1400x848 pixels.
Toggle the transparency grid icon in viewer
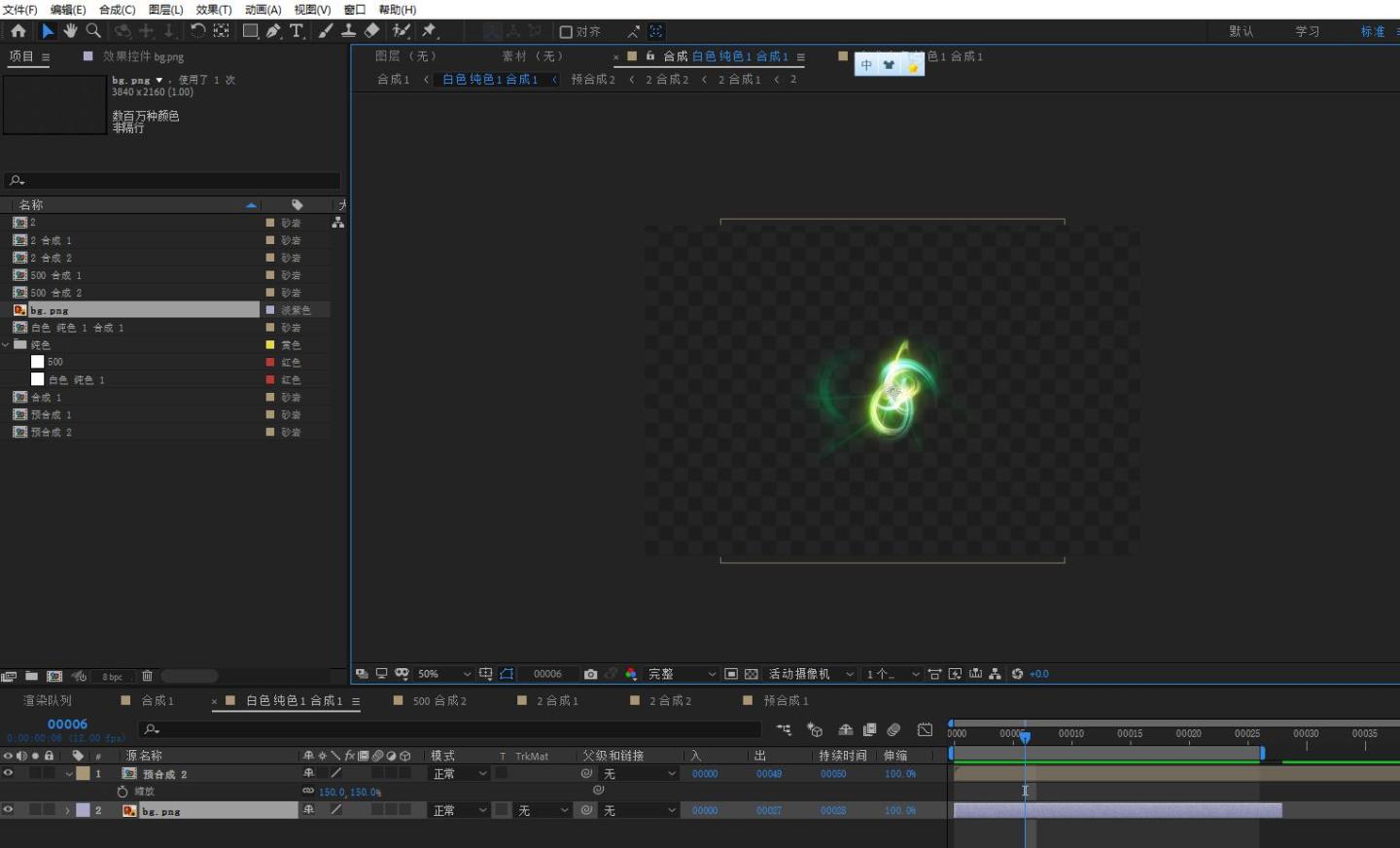752,674
